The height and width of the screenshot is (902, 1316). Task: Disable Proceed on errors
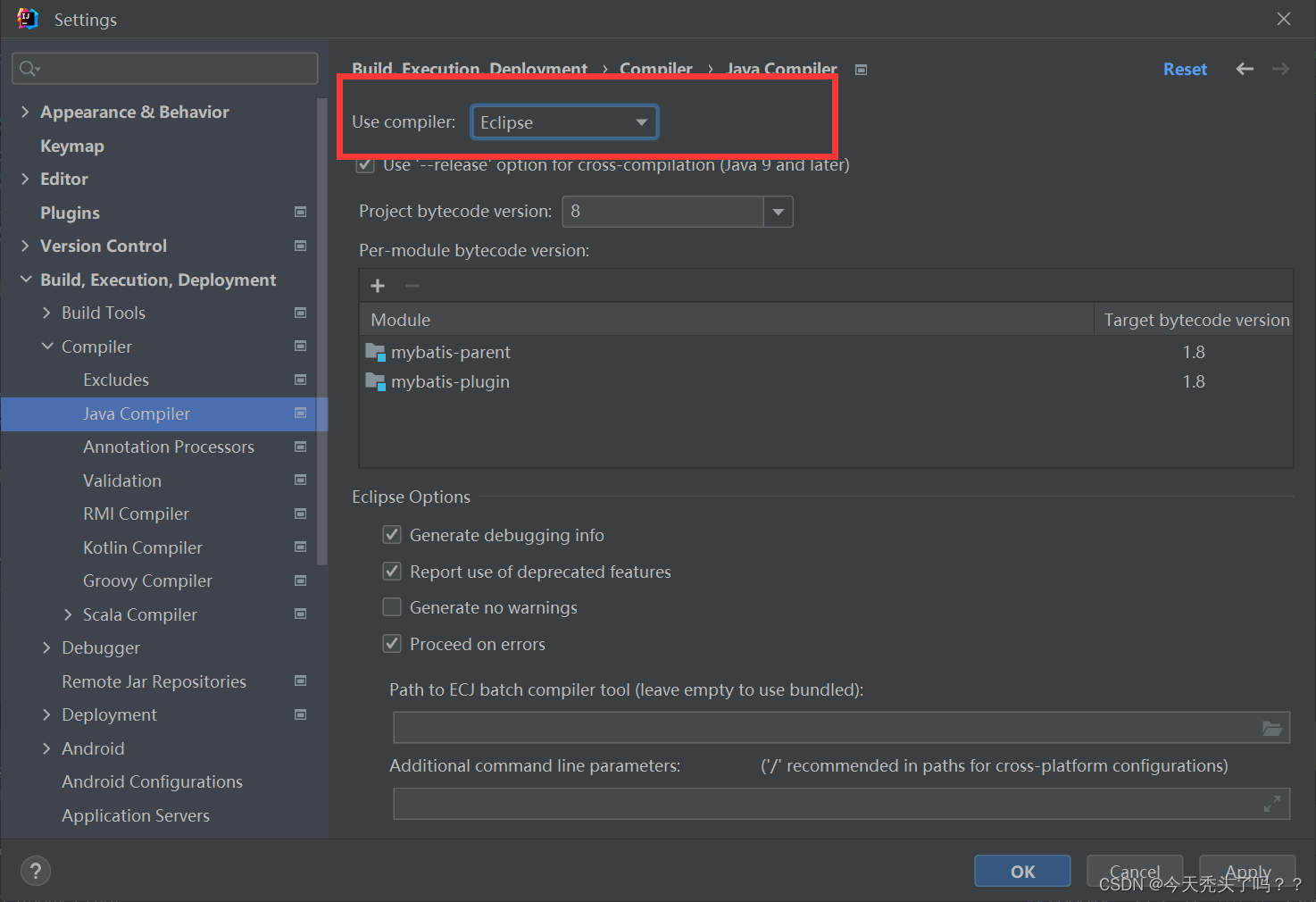[392, 643]
